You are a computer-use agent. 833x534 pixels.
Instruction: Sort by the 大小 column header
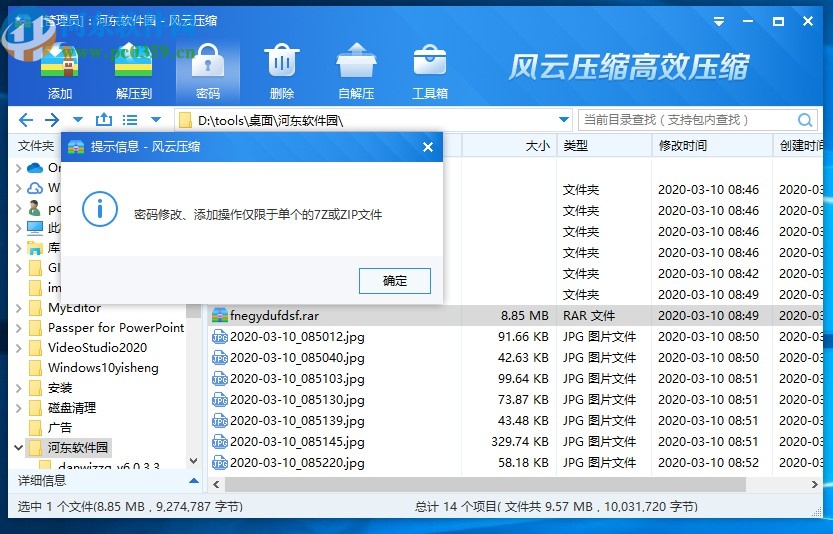coord(509,146)
